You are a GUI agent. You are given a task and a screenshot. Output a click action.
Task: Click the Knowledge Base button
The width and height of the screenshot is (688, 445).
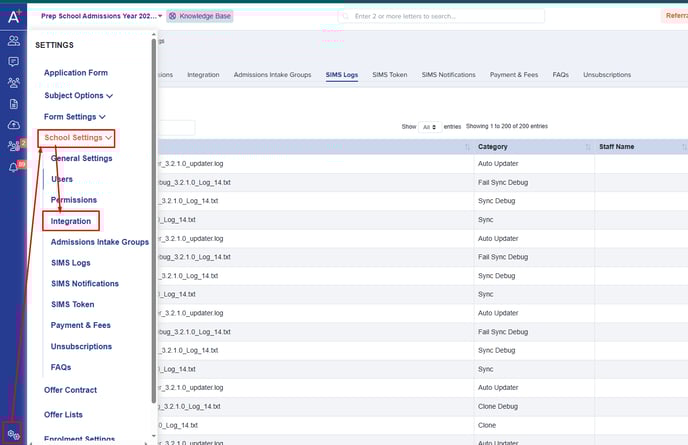coord(200,16)
